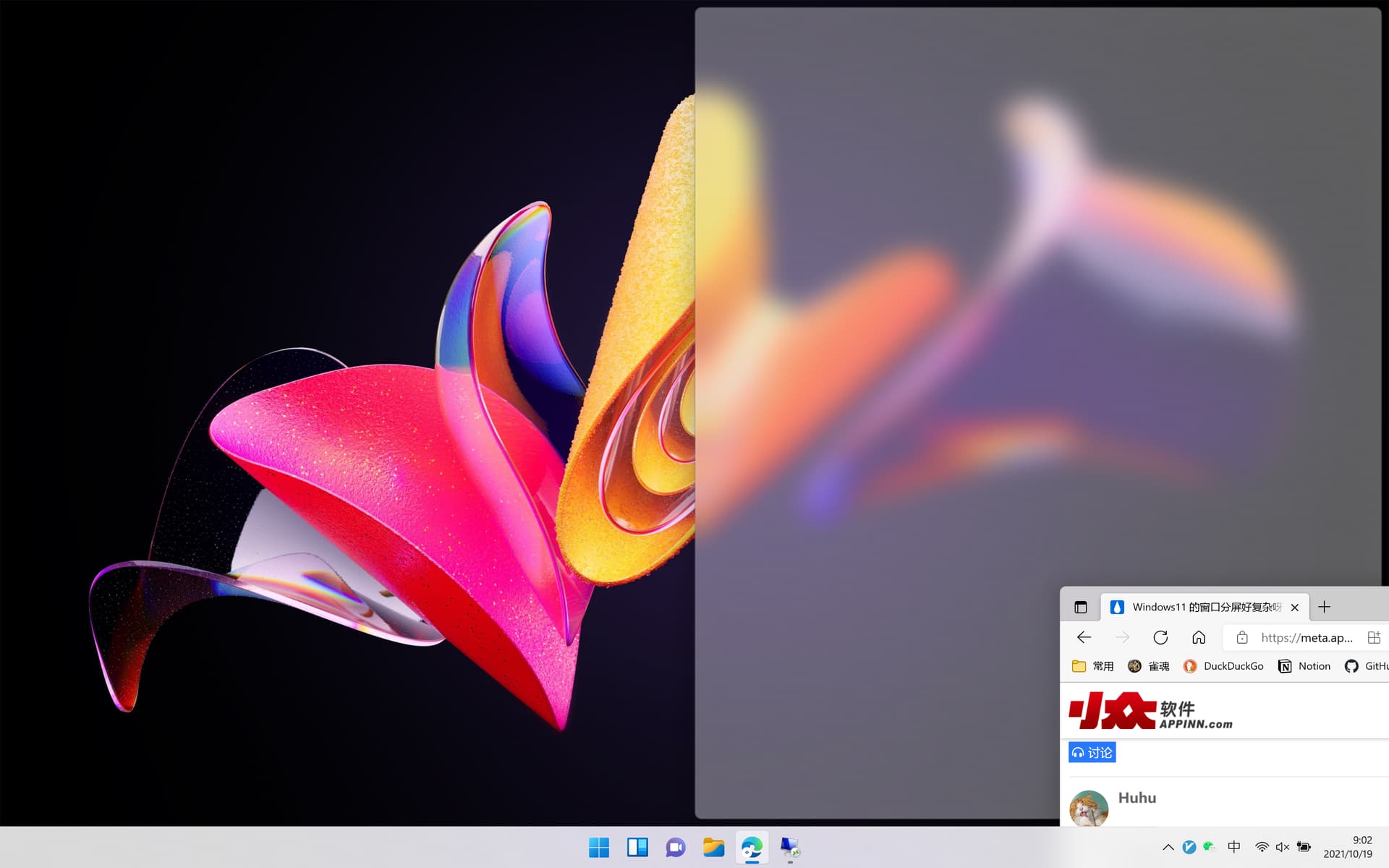Screen dimensions: 1389x868
Task: Open the DuckDuckGo bookmark
Action: [1223, 666]
